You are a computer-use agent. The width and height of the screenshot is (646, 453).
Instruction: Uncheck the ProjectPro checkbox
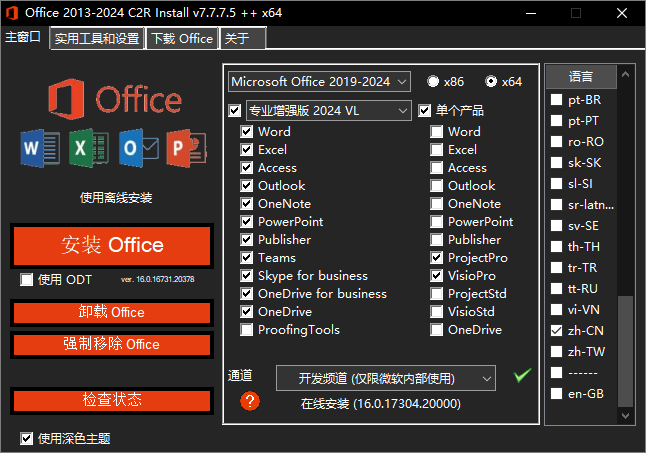(x=436, y=258)
